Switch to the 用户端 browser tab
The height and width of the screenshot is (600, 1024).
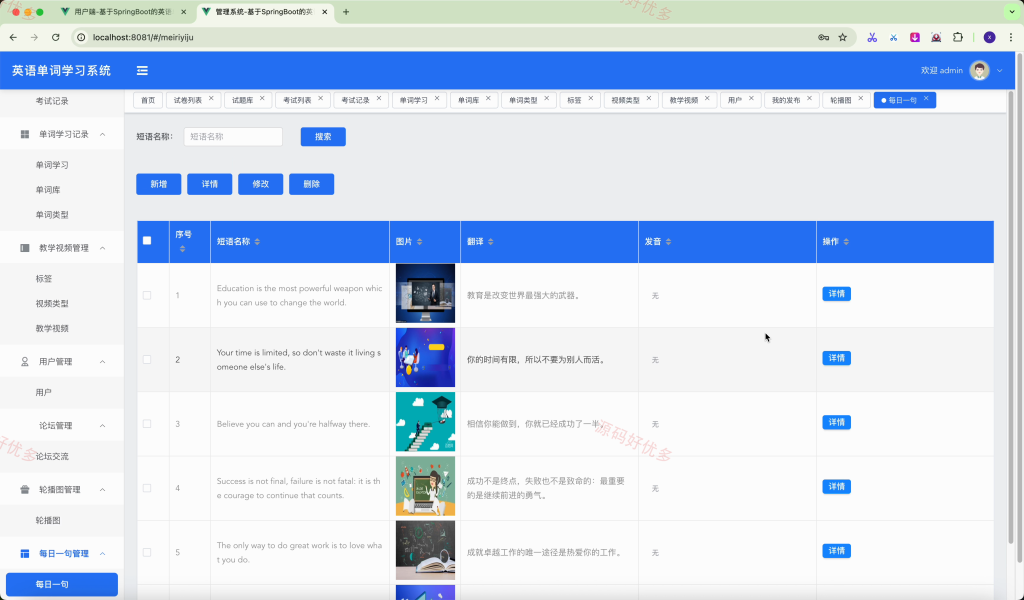123,12
